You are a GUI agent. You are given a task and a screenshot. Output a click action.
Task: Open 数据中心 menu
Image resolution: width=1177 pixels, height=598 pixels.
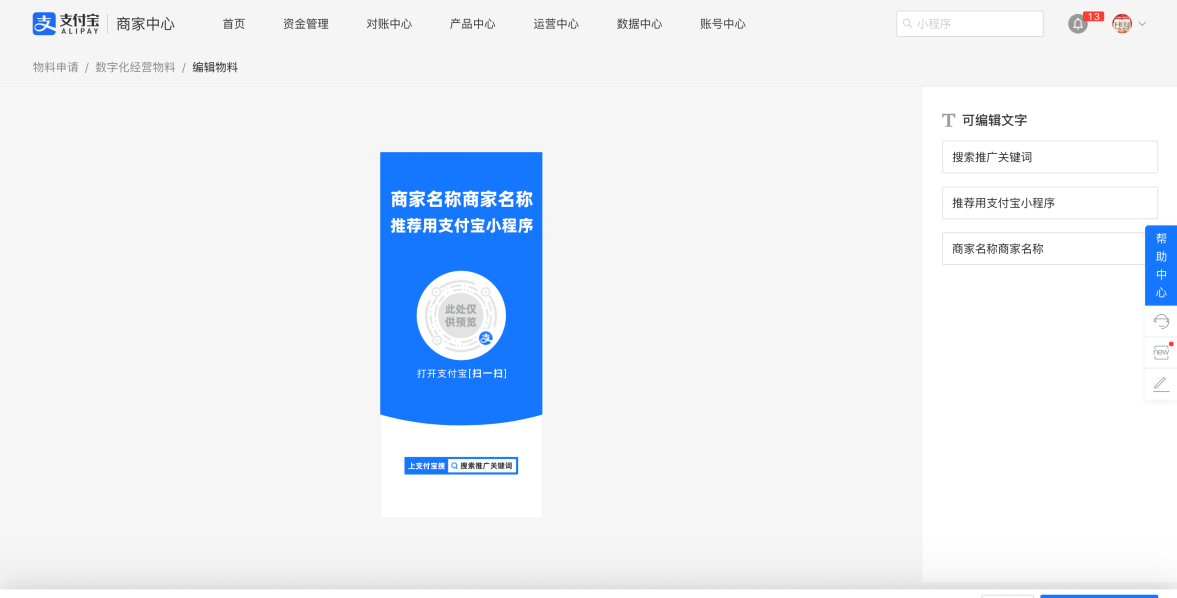(x=640, y=24)
